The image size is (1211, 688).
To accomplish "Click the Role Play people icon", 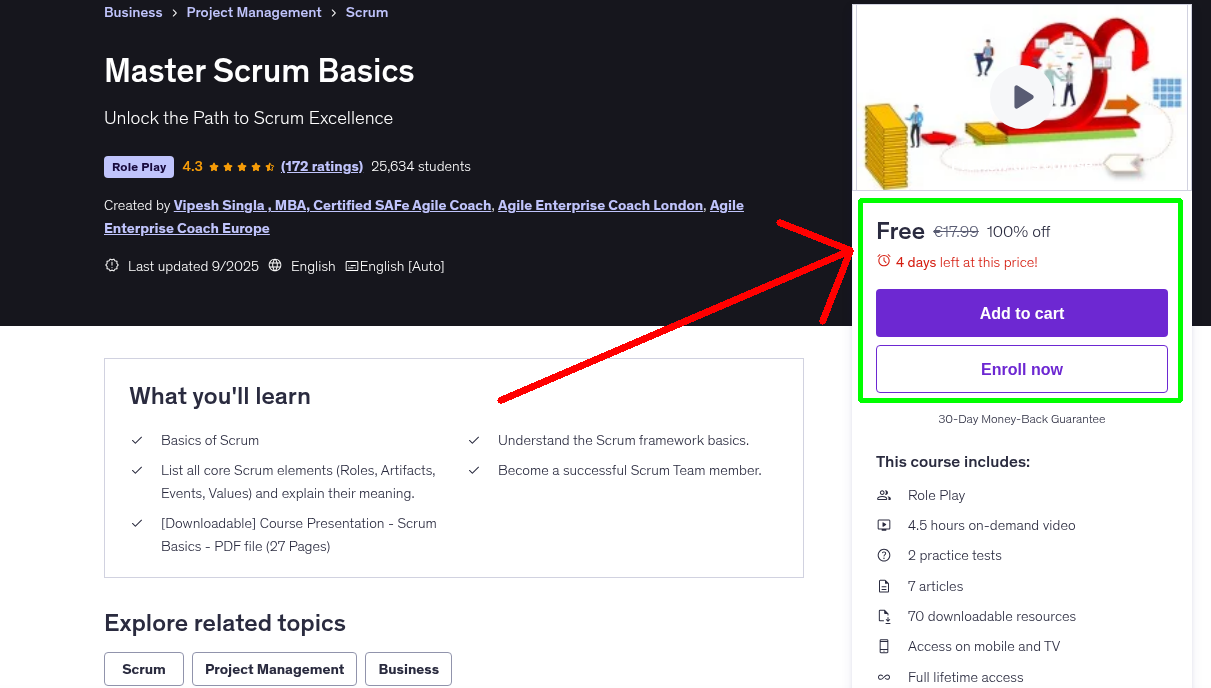I will pos(884,495).
